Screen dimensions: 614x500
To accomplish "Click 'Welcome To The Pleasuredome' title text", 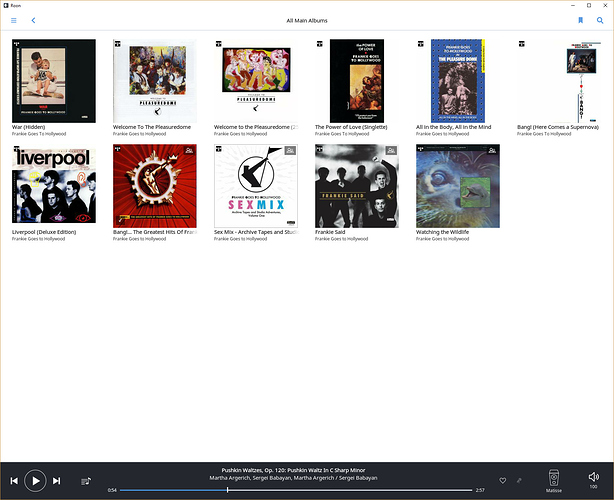I will point(152,127).
